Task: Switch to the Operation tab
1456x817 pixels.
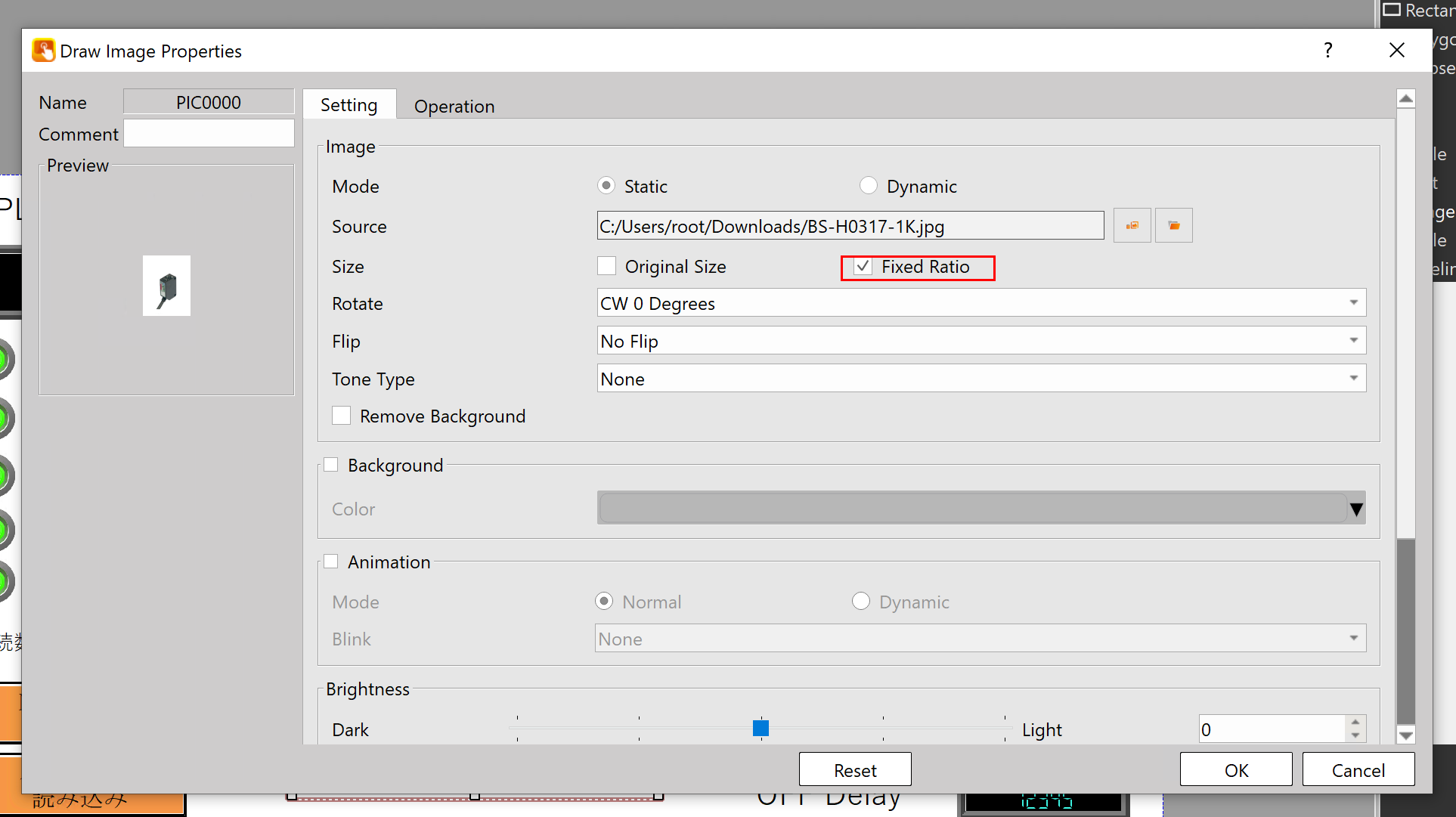Action: click(x=454, y=106)
